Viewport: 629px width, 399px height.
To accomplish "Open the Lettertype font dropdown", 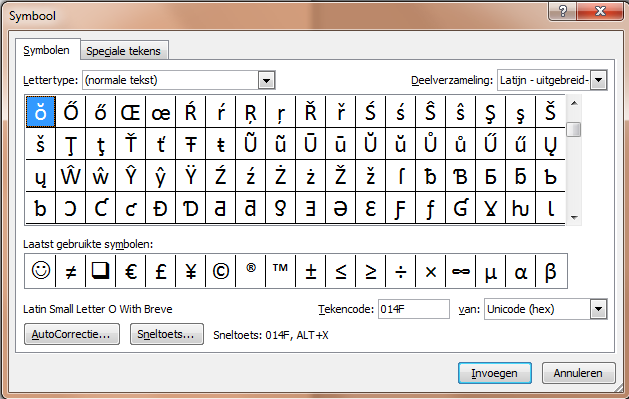I will point(266,80).
